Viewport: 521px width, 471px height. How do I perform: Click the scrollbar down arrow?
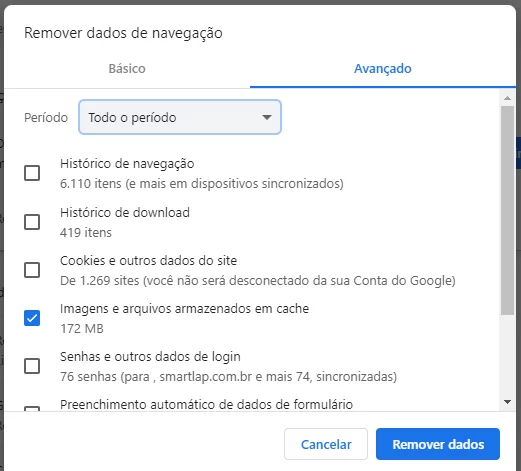click(507, 402)
